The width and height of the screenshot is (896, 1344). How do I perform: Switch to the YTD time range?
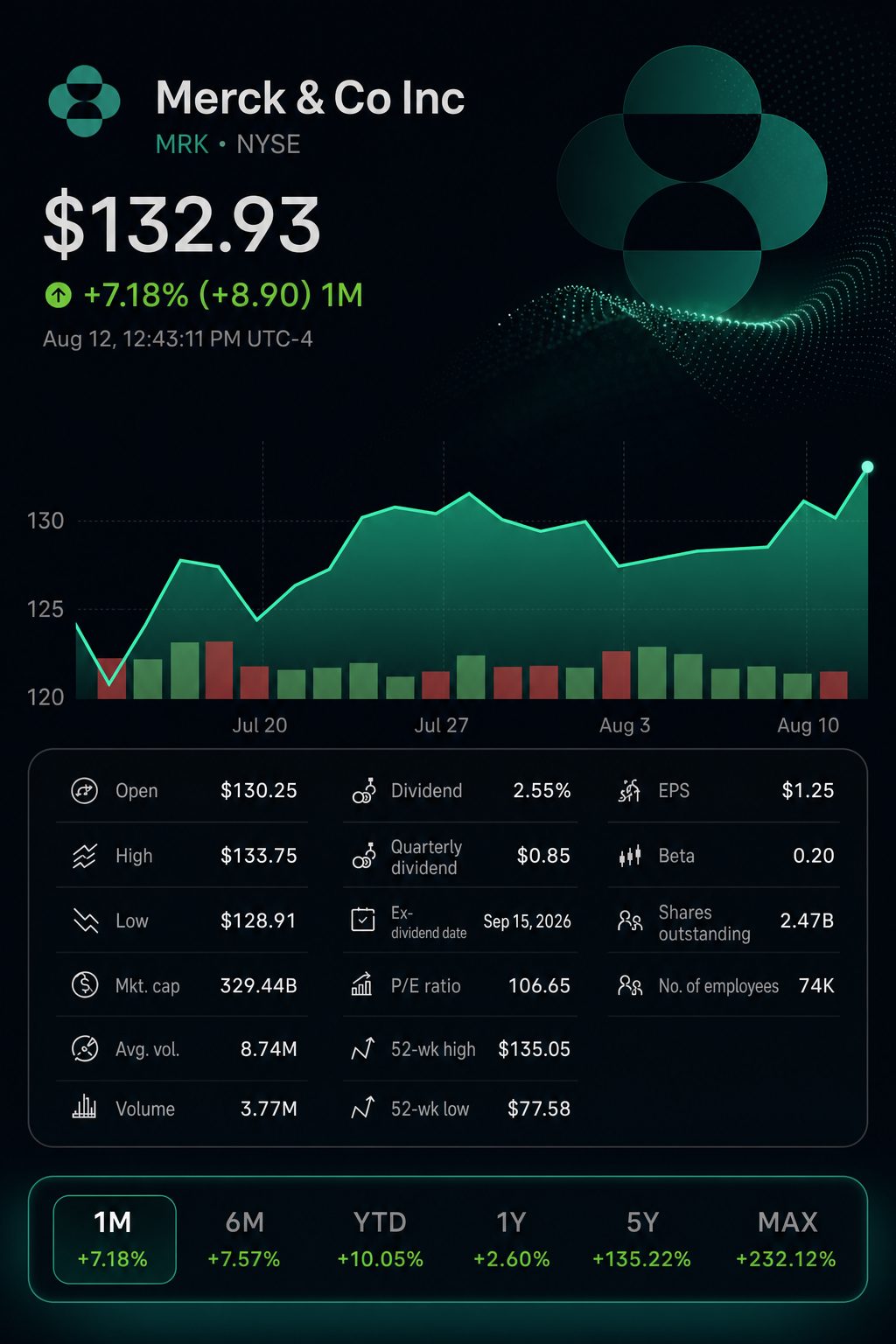tap(380, 1239)
